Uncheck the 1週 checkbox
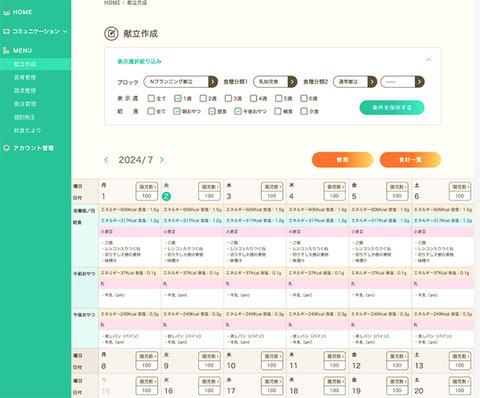 [x=178, y=98]
